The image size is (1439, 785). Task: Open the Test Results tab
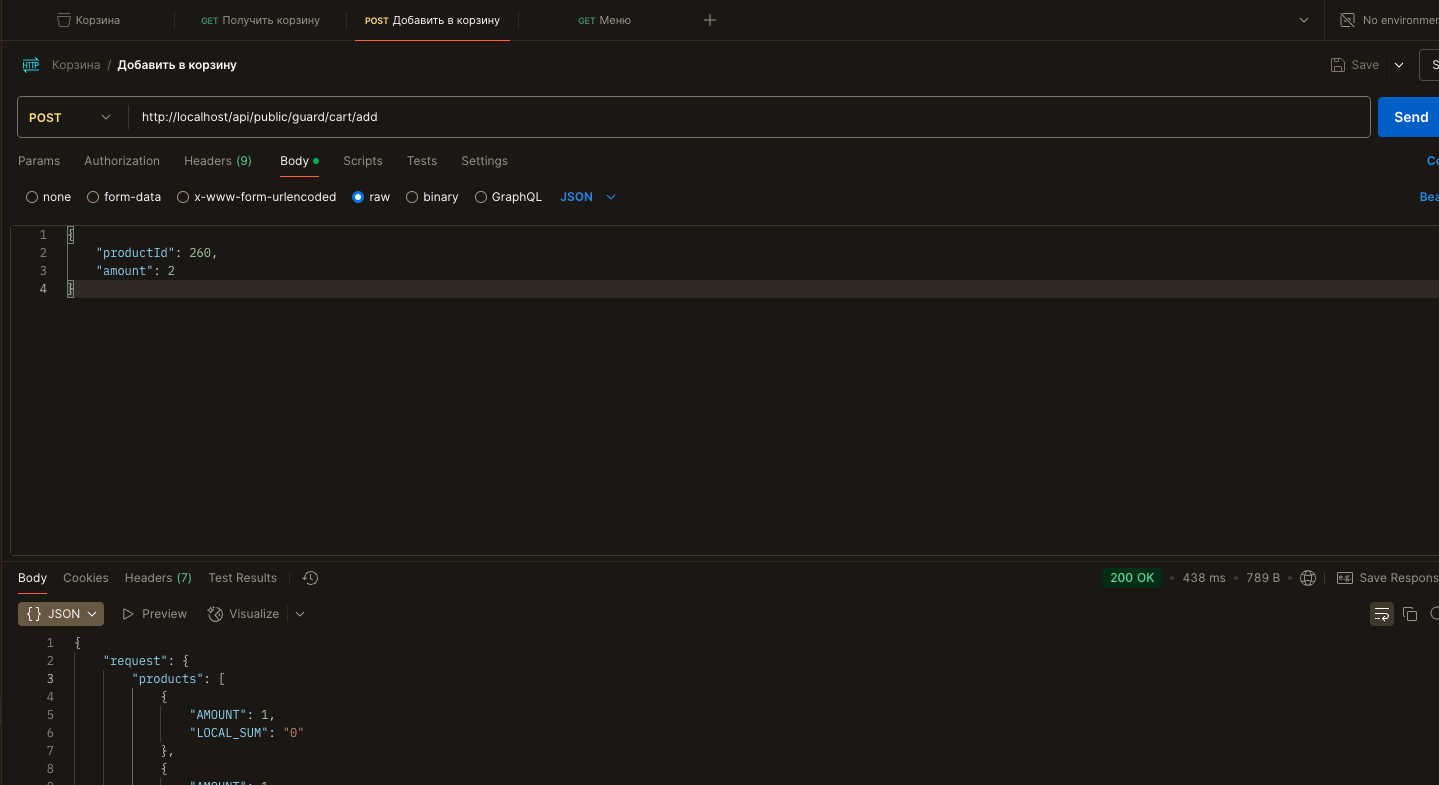(242, 578)
